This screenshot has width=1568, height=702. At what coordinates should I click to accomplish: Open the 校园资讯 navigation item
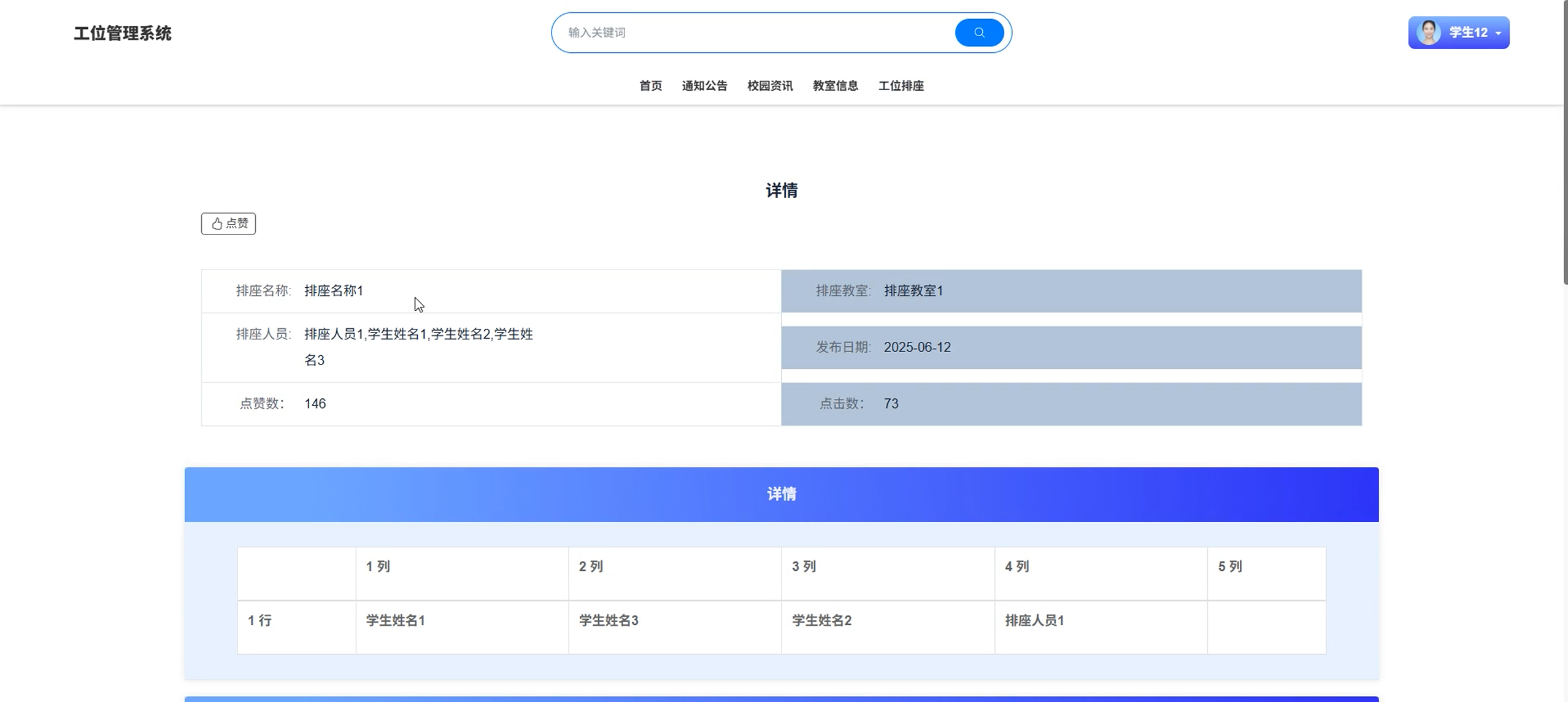tap(770, 86)
